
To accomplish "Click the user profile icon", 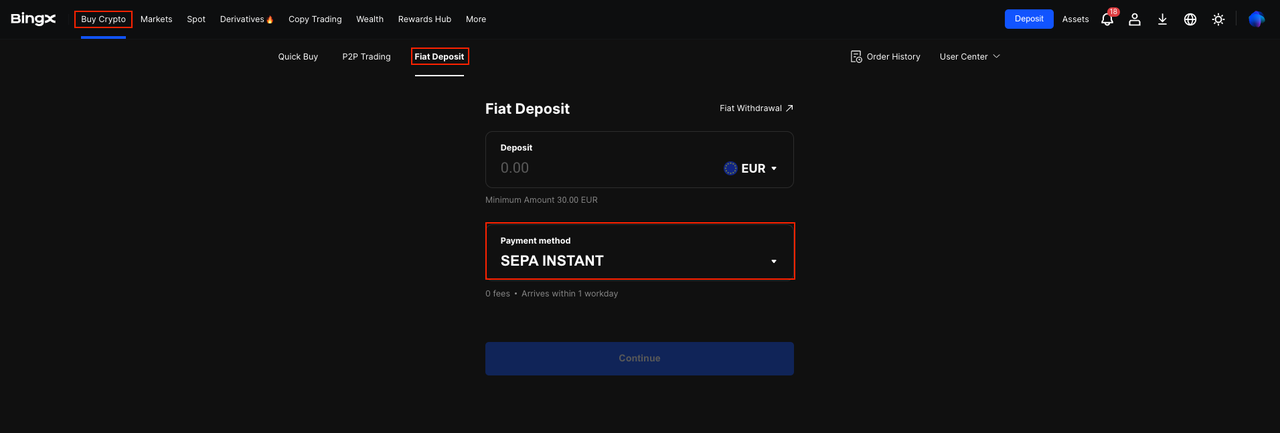I will click(x=1135, y=19).
